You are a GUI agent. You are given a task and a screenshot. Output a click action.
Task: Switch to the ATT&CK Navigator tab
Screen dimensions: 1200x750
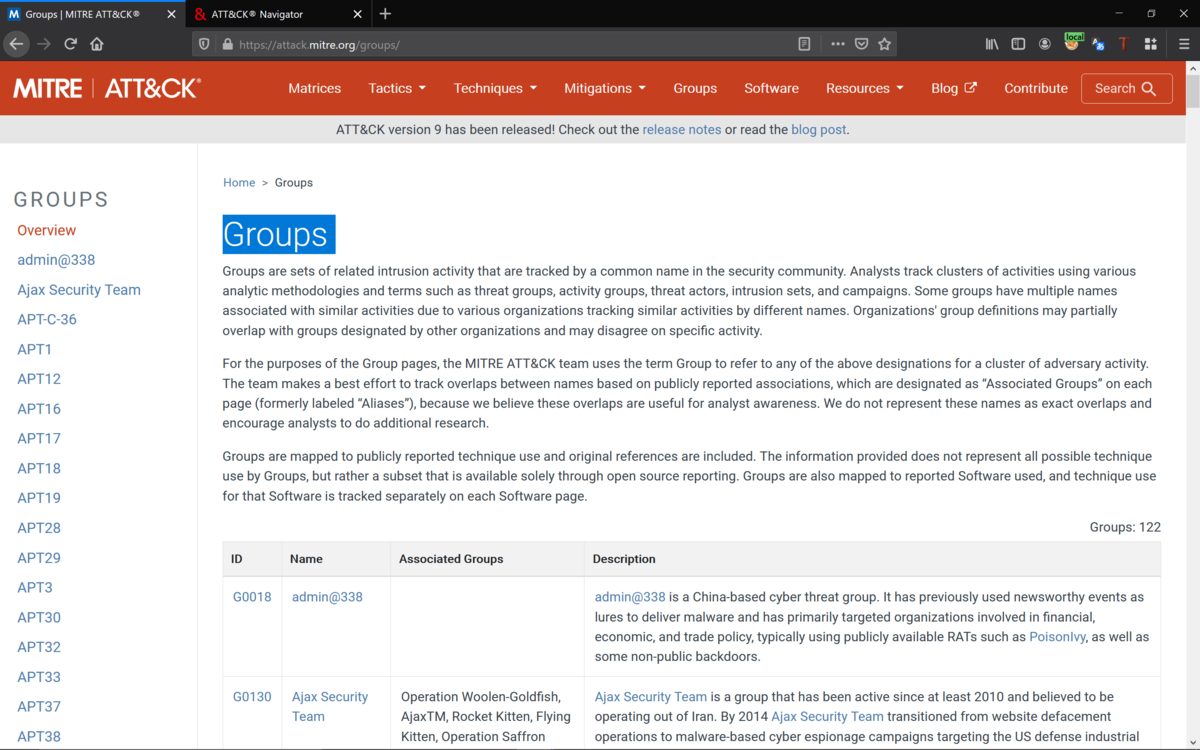pyautogui.click(x=278, y=14)
